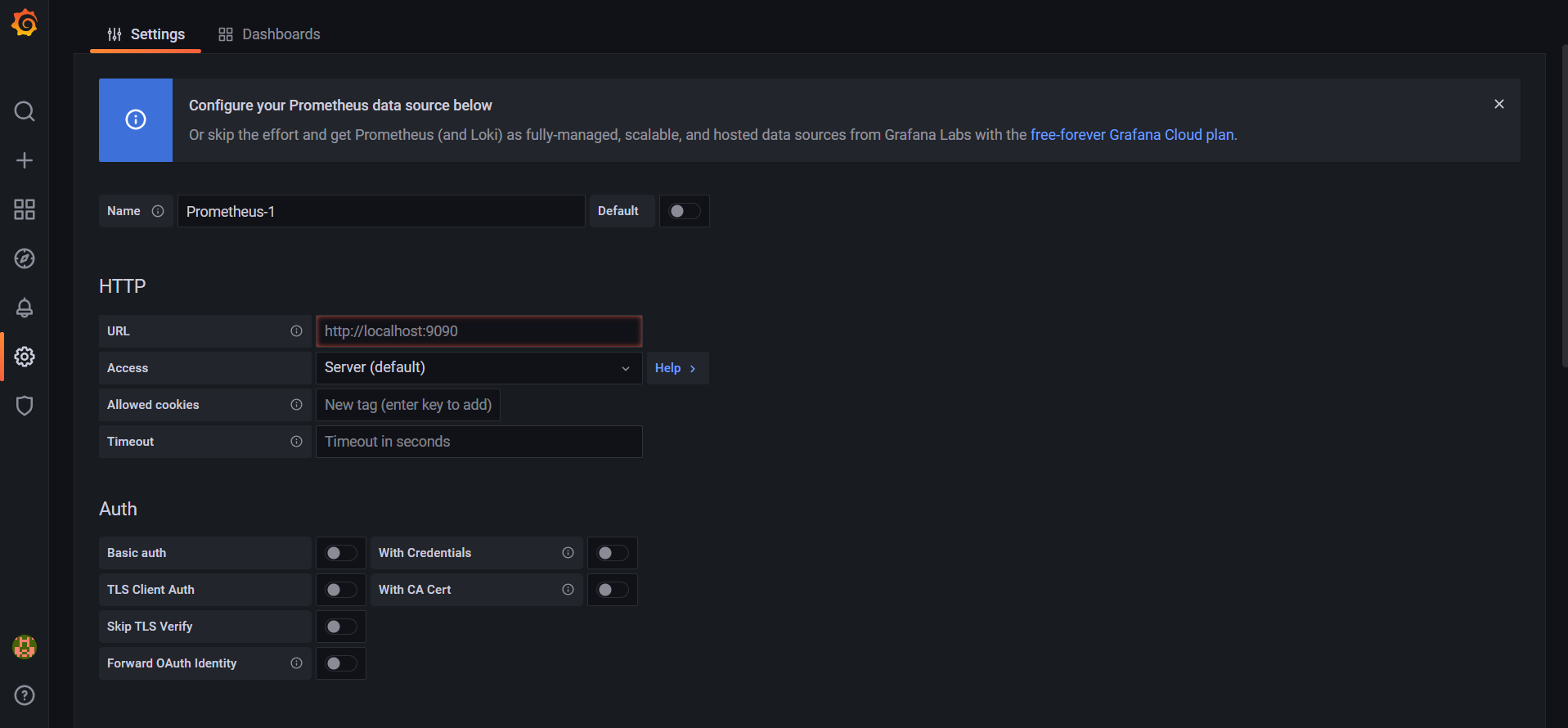Screen dimensions: 1568x728
Task: Switch to the Dashboards tab
Action: tap(269, 34)
